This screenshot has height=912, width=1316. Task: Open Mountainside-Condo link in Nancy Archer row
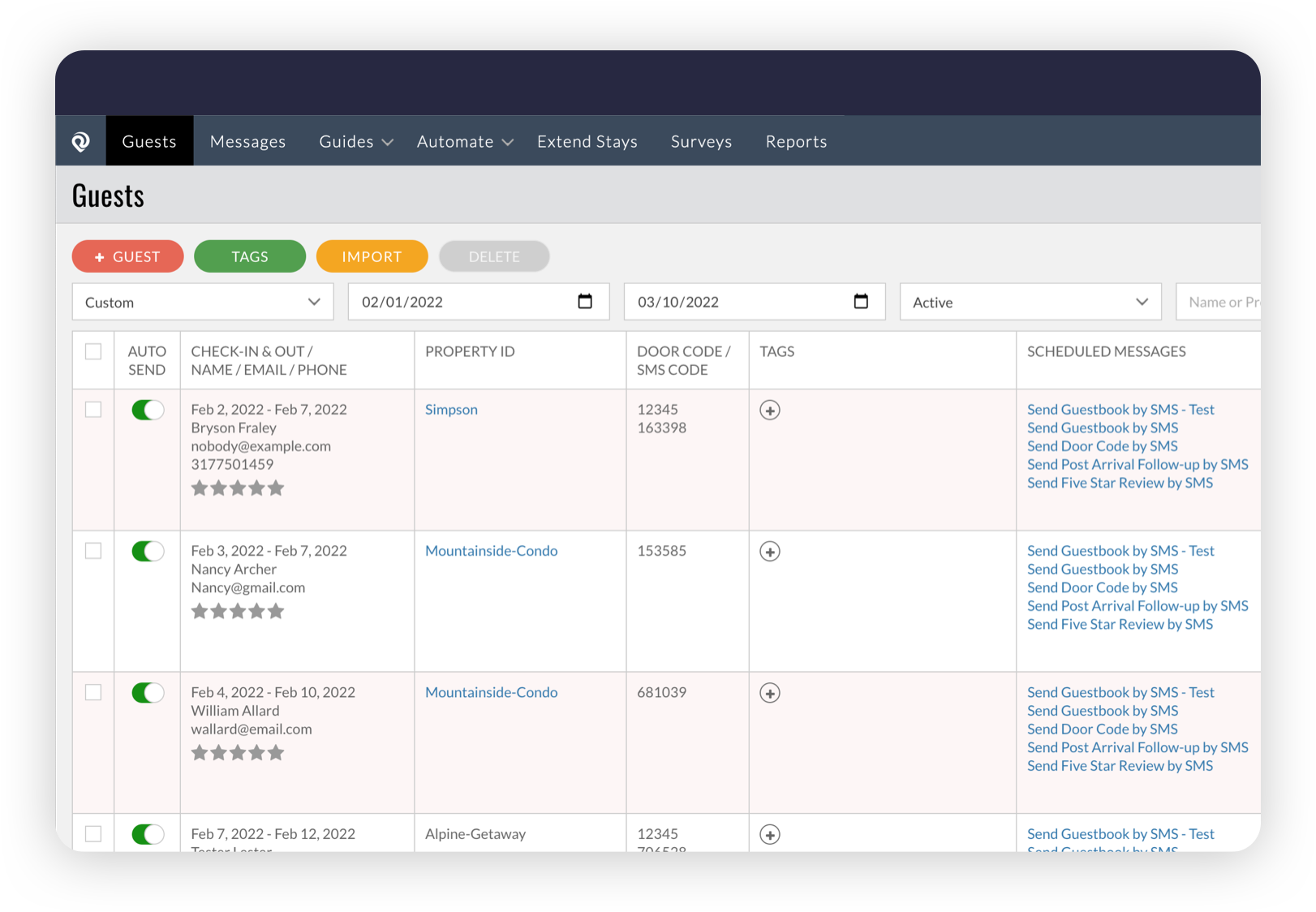click(492, 551)
